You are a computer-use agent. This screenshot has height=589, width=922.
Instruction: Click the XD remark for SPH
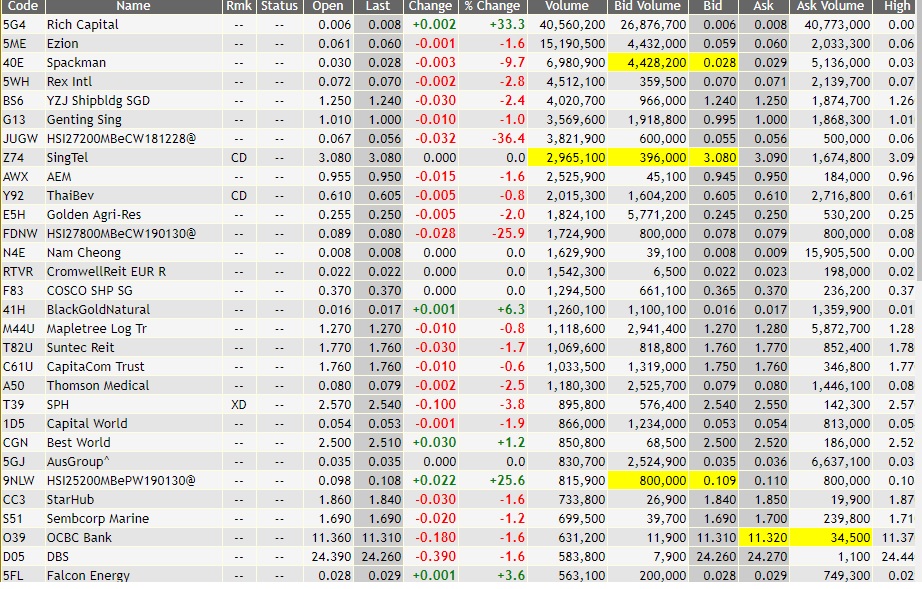(239, 404)
